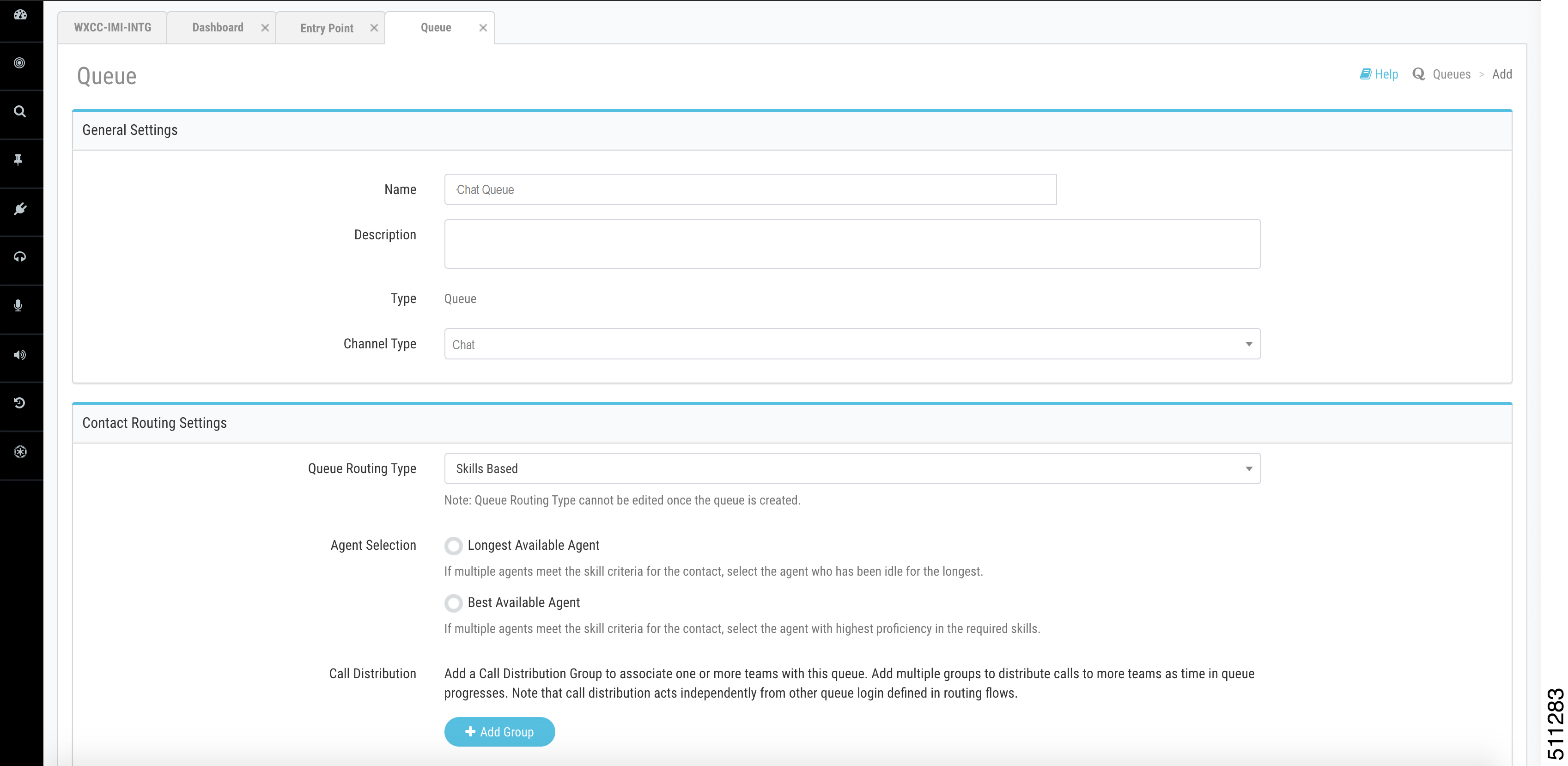
Task: Click the target icon in sidebar
Action: pos(19,63)
